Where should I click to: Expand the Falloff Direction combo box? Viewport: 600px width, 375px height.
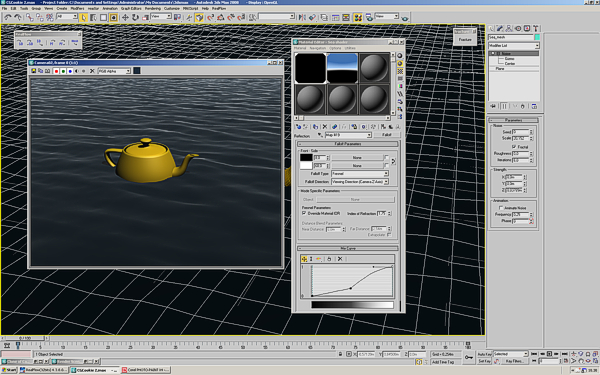click(360, 181)
